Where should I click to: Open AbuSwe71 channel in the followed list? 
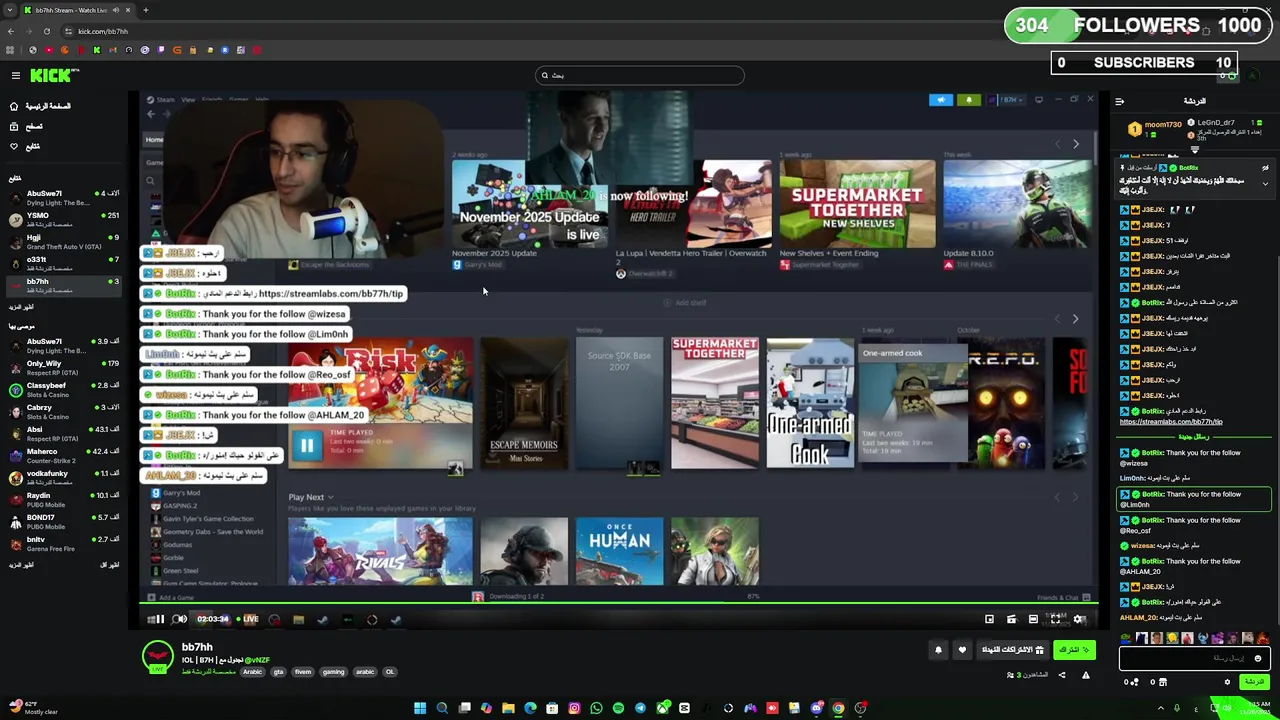point(62,197)
